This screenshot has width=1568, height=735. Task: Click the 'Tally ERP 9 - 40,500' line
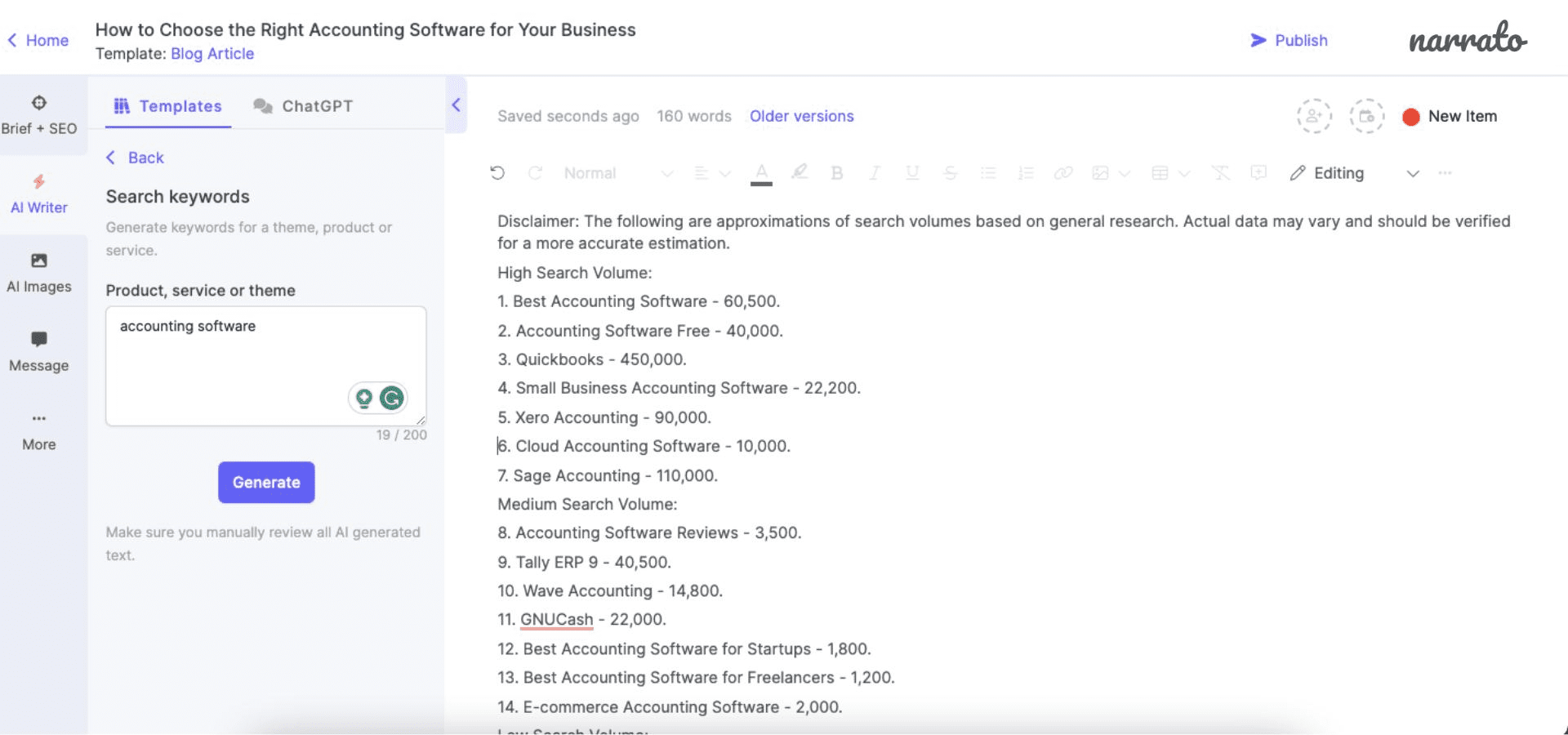585,562
